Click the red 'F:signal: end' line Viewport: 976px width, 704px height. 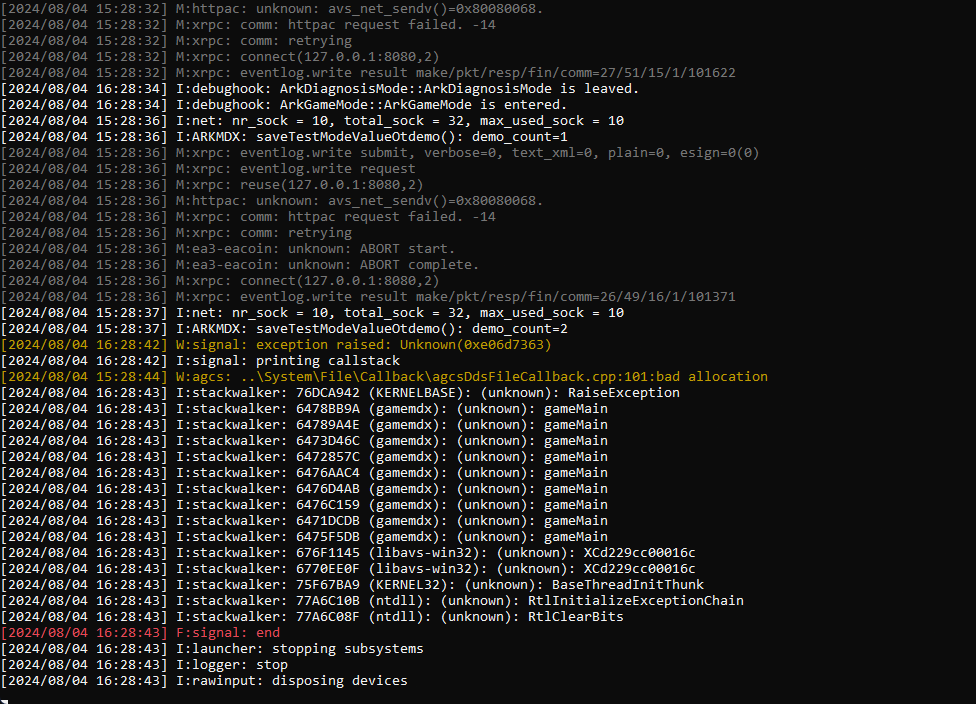pos(228,633)
